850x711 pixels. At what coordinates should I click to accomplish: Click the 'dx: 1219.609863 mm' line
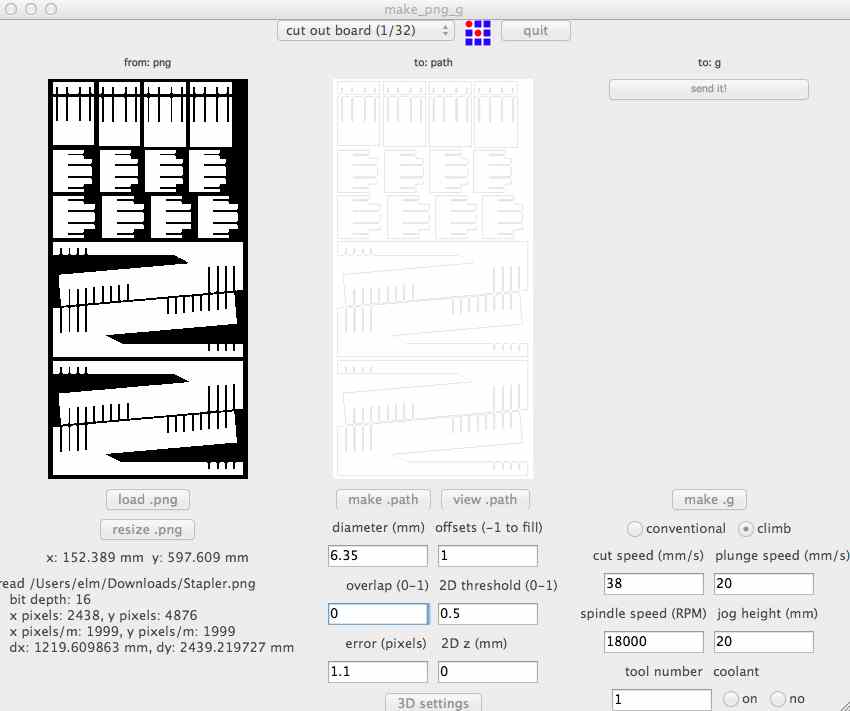(151, 647)
